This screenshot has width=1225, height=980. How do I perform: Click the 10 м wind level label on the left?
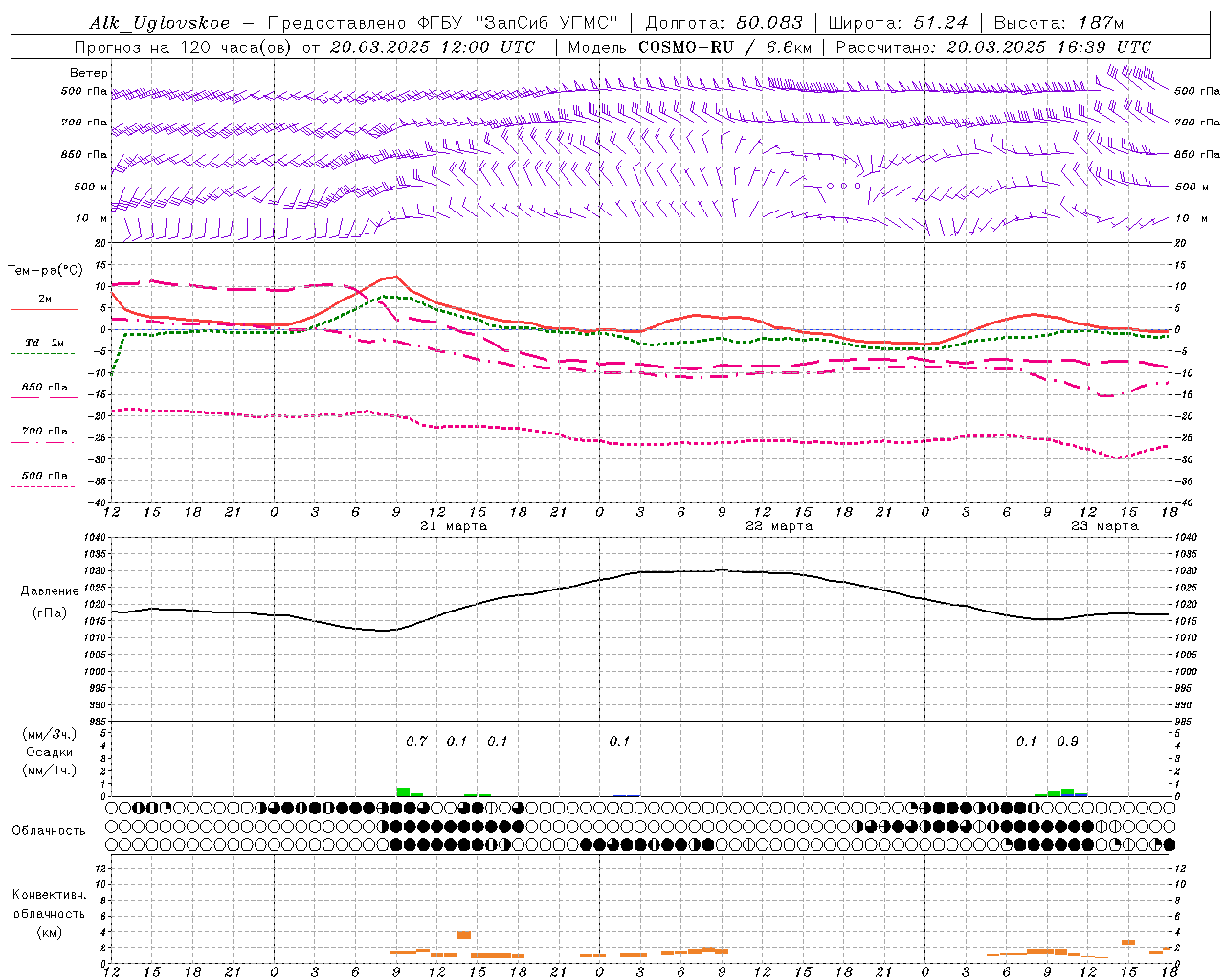click(x=92, y=218)
